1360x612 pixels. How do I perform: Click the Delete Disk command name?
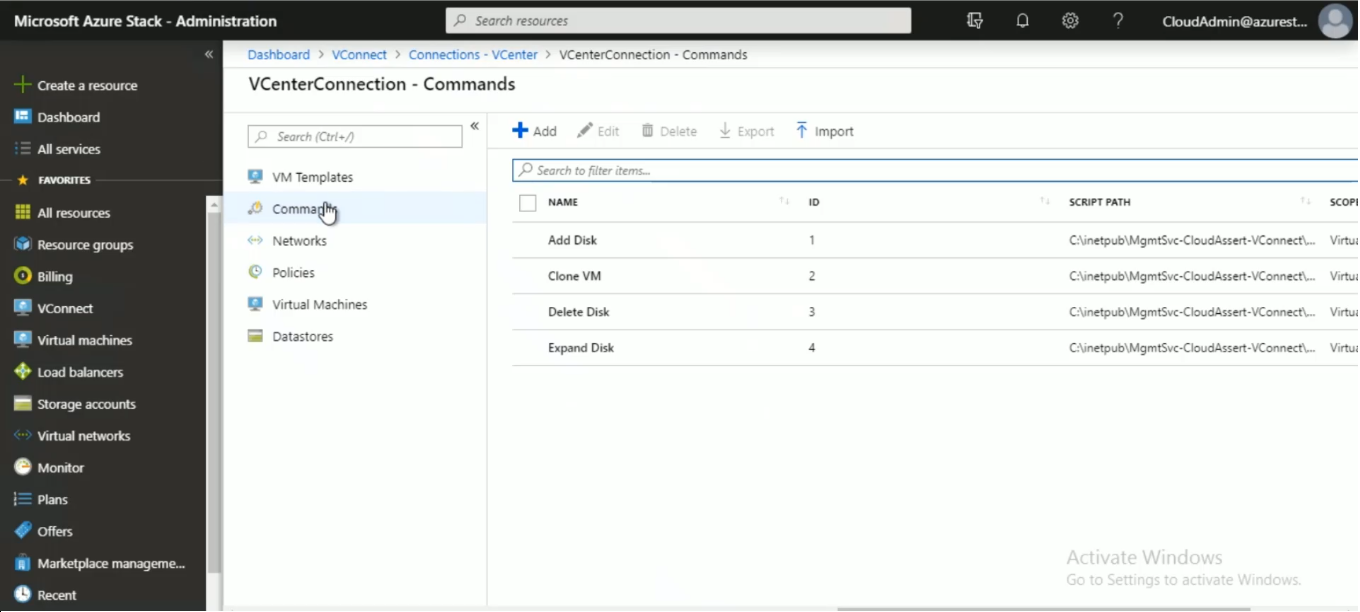click(x=579, y=312)
